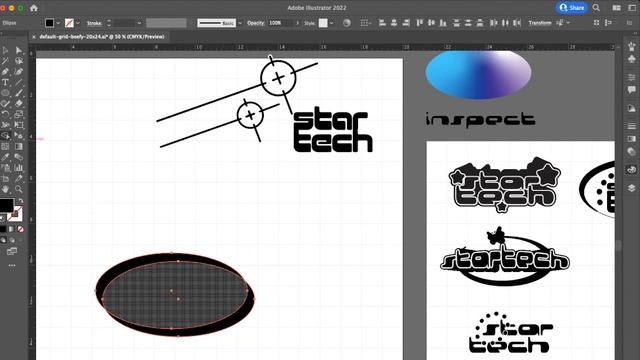Swap fill and stroke colors
This screenshot has height=360, width=640.
tap(20, 201)
